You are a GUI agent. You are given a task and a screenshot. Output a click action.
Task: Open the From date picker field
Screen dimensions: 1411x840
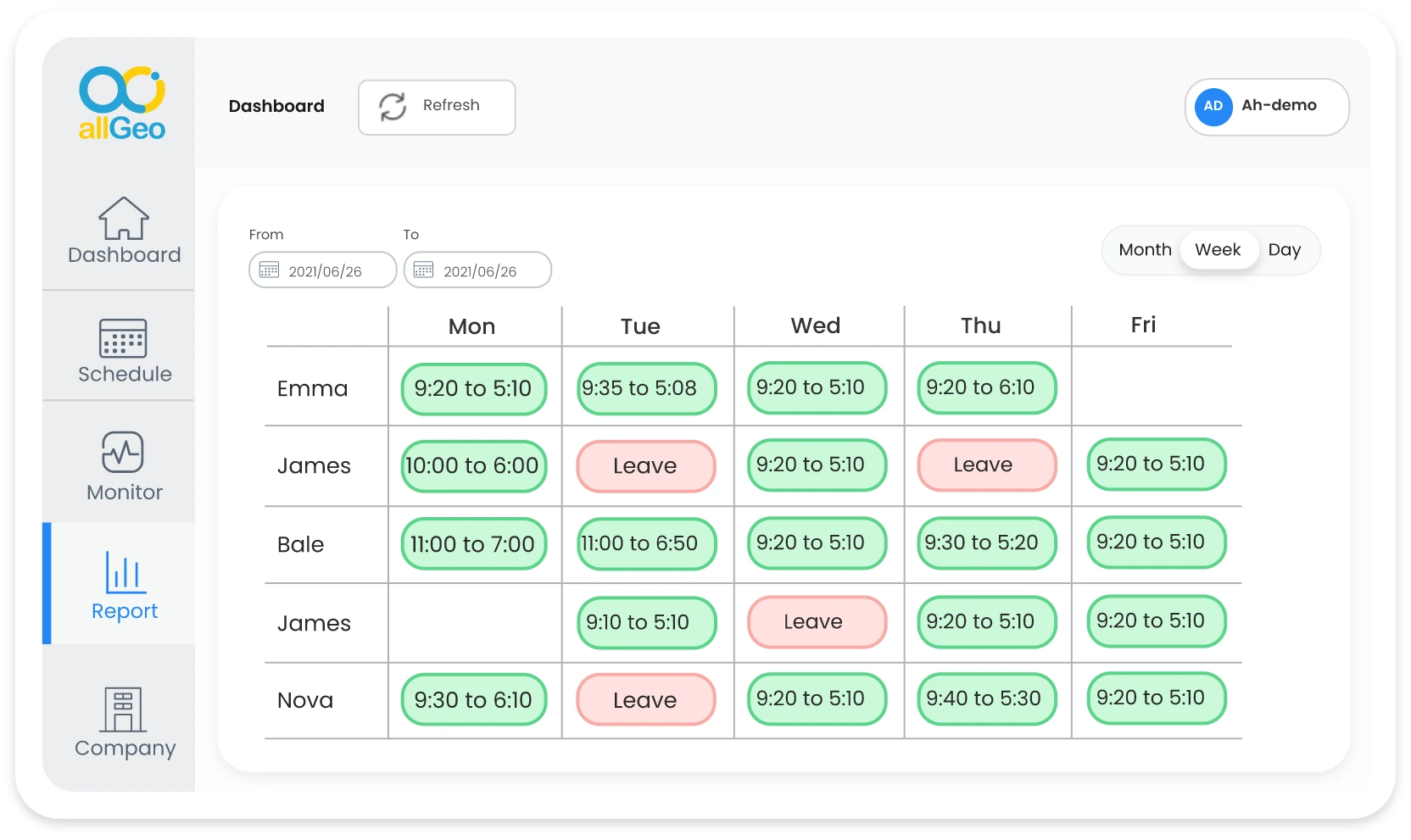323,270
